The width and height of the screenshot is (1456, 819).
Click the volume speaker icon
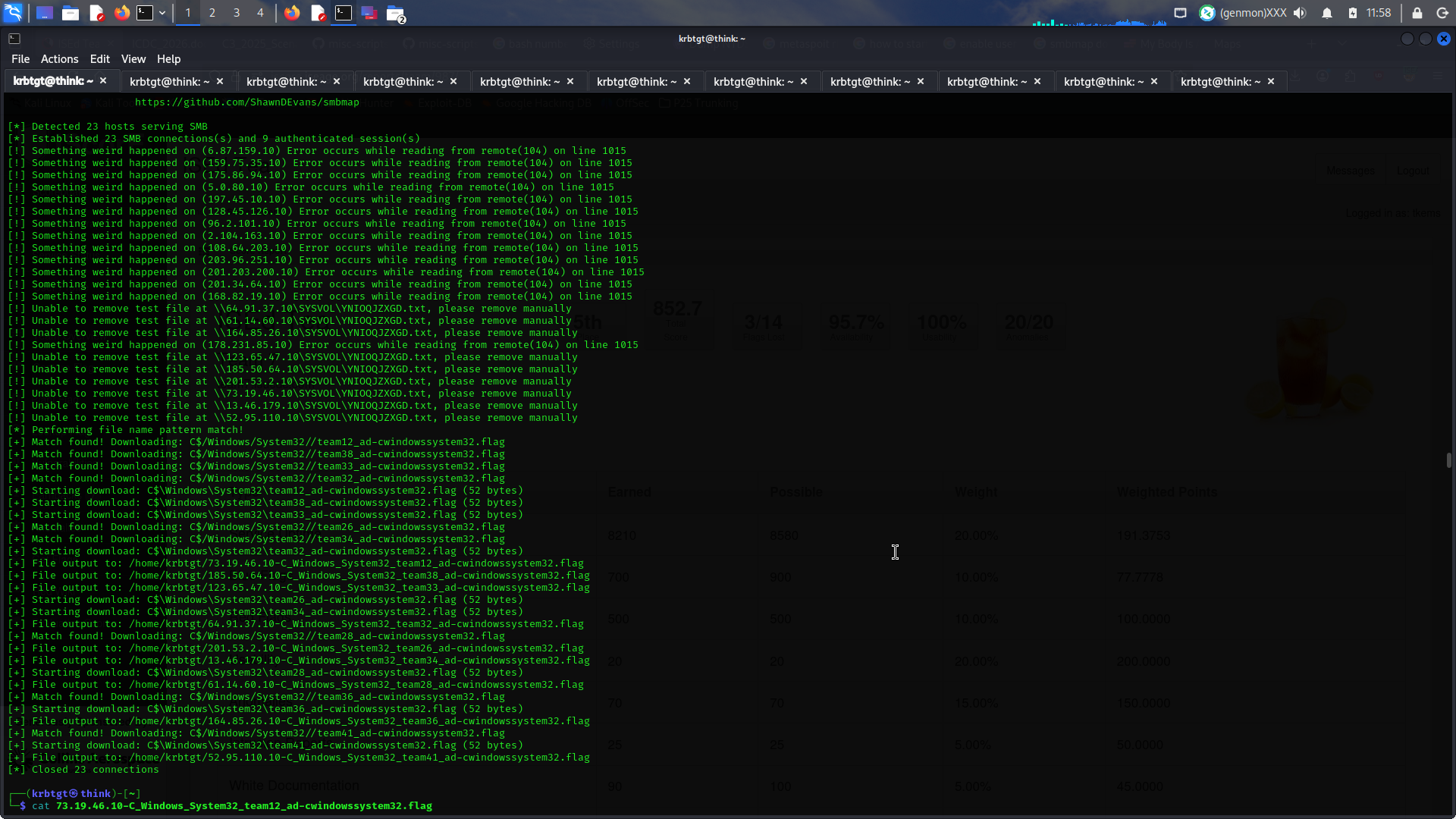tap(1300, 13)
